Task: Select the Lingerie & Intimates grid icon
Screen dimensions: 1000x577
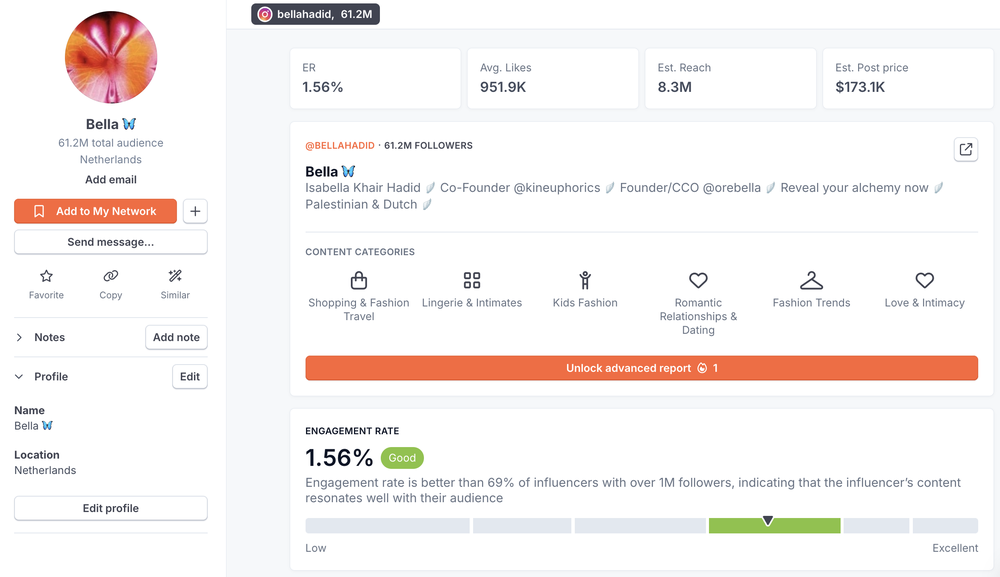Action: 472,280
